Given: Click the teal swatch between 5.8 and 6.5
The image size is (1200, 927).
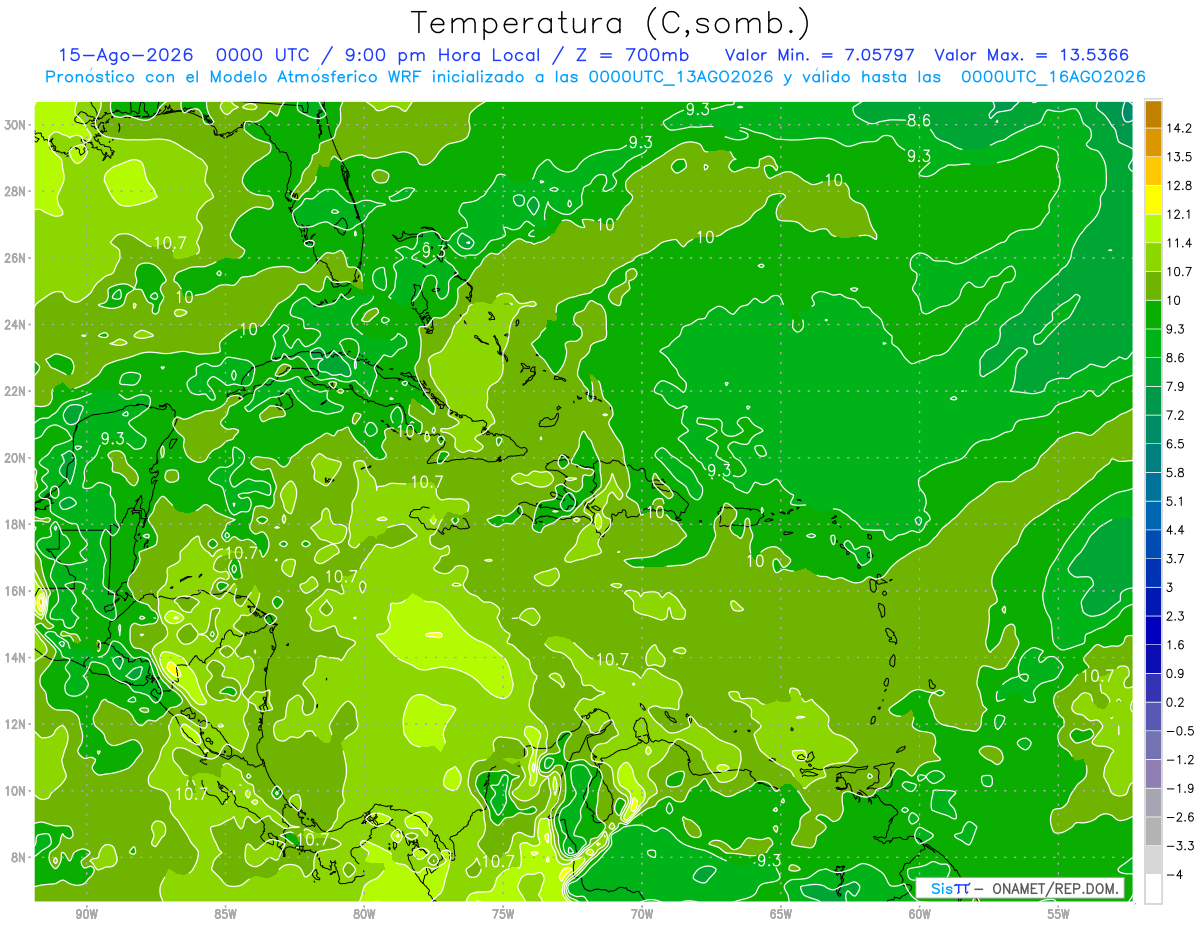Looking at the screenshot, I should (x=1153, y=458).
